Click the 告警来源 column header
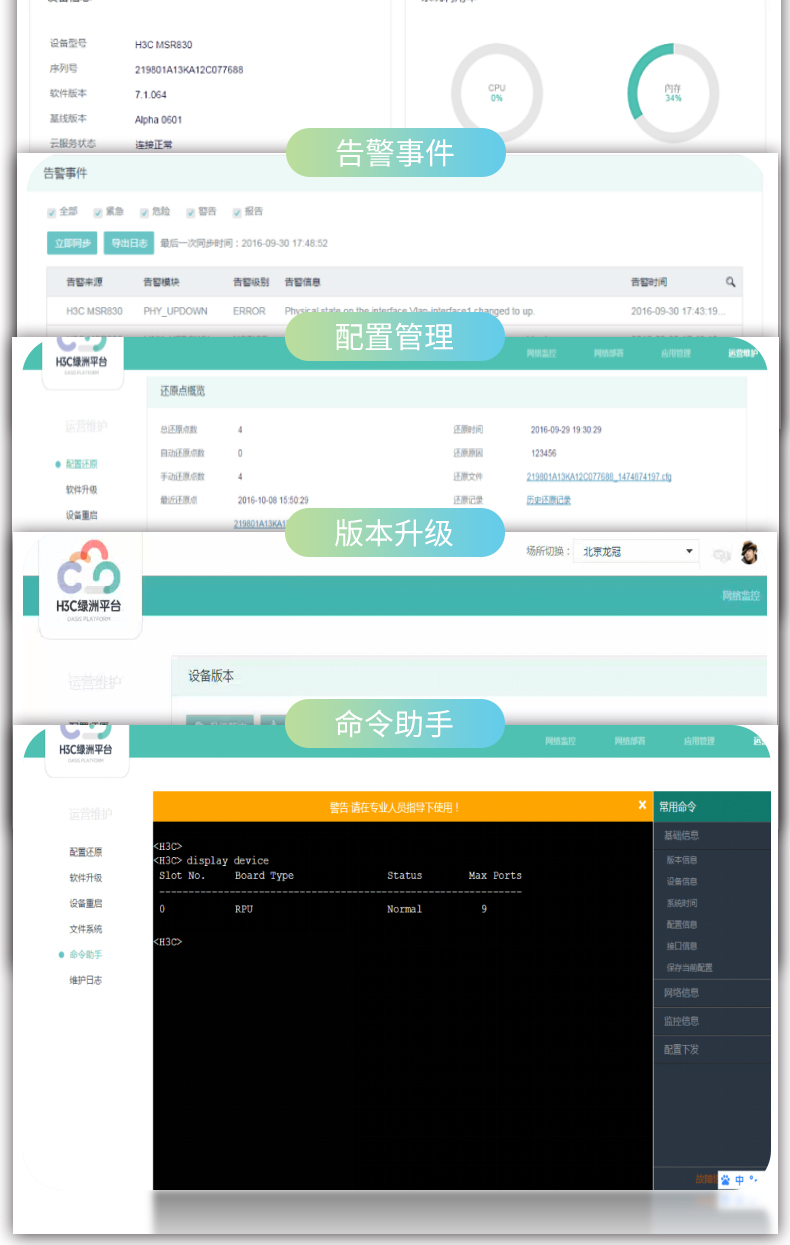This screenshot has height=1245, width=790. click(84, 283)
